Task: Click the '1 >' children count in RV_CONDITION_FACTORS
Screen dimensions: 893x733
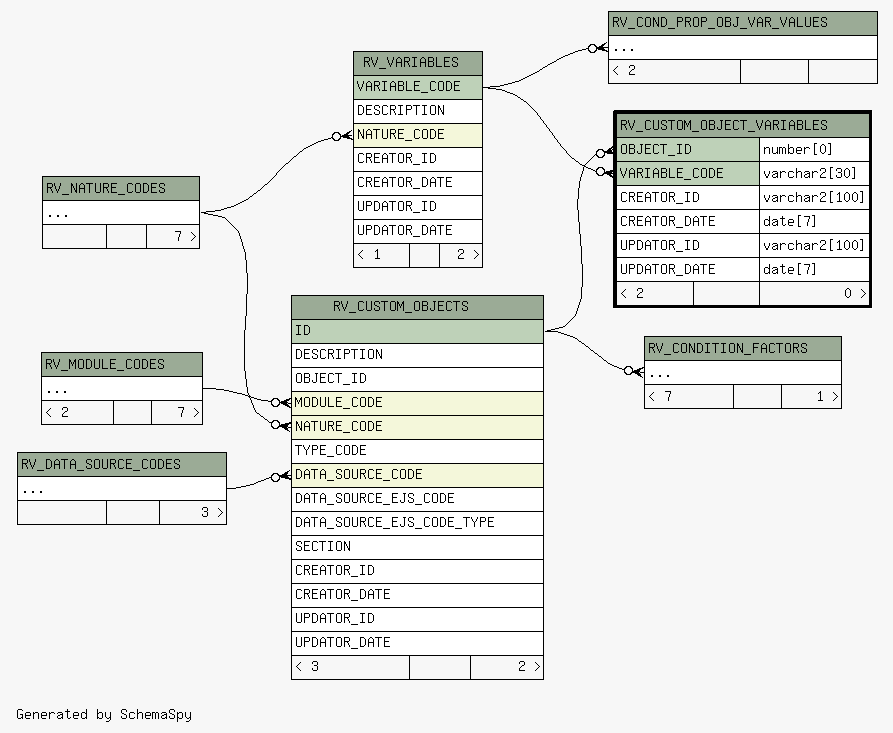Action: 812,396
